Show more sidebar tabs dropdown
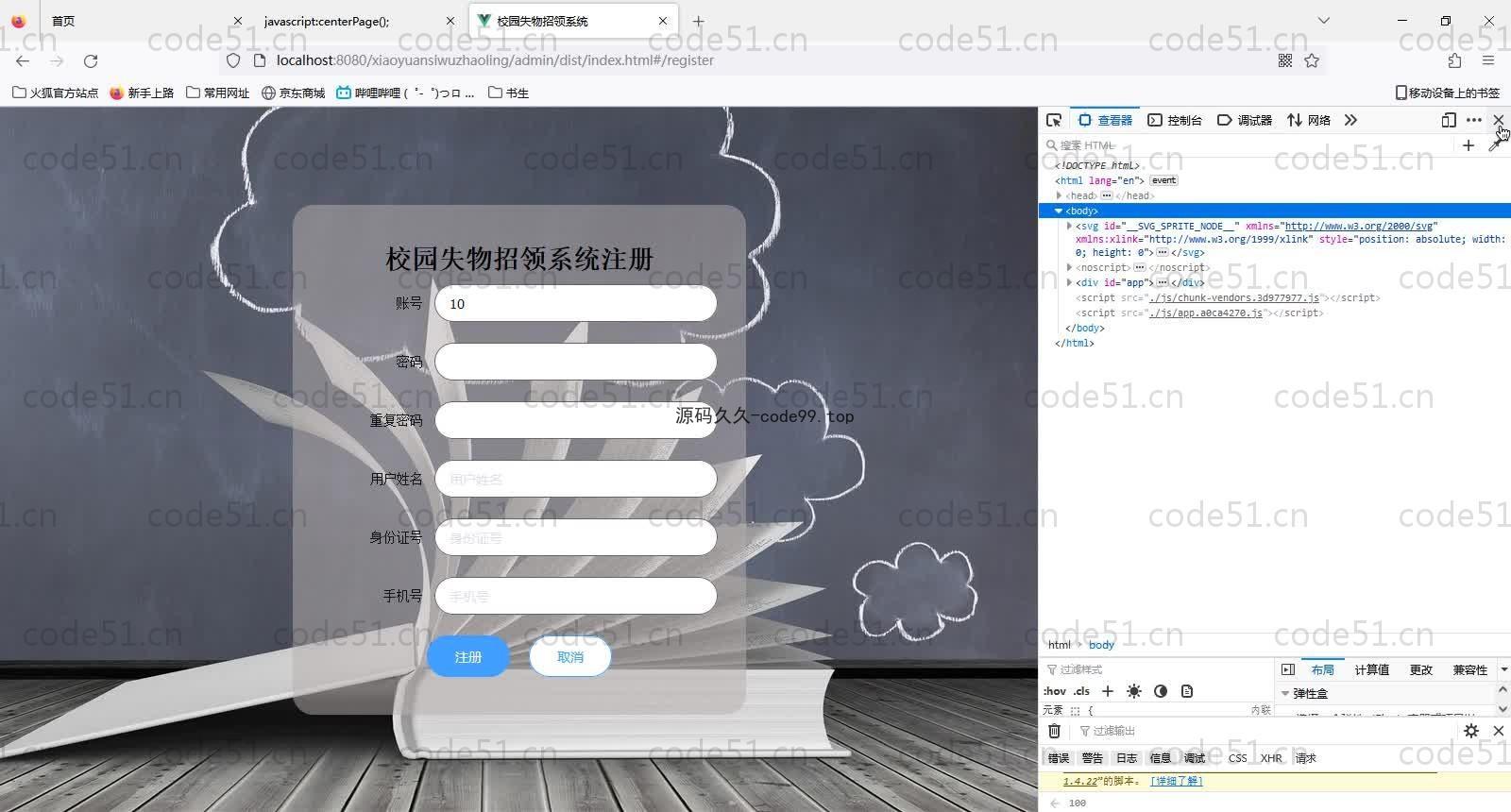The height and width of the screenshot is (812, 1511). [1503, 669]
